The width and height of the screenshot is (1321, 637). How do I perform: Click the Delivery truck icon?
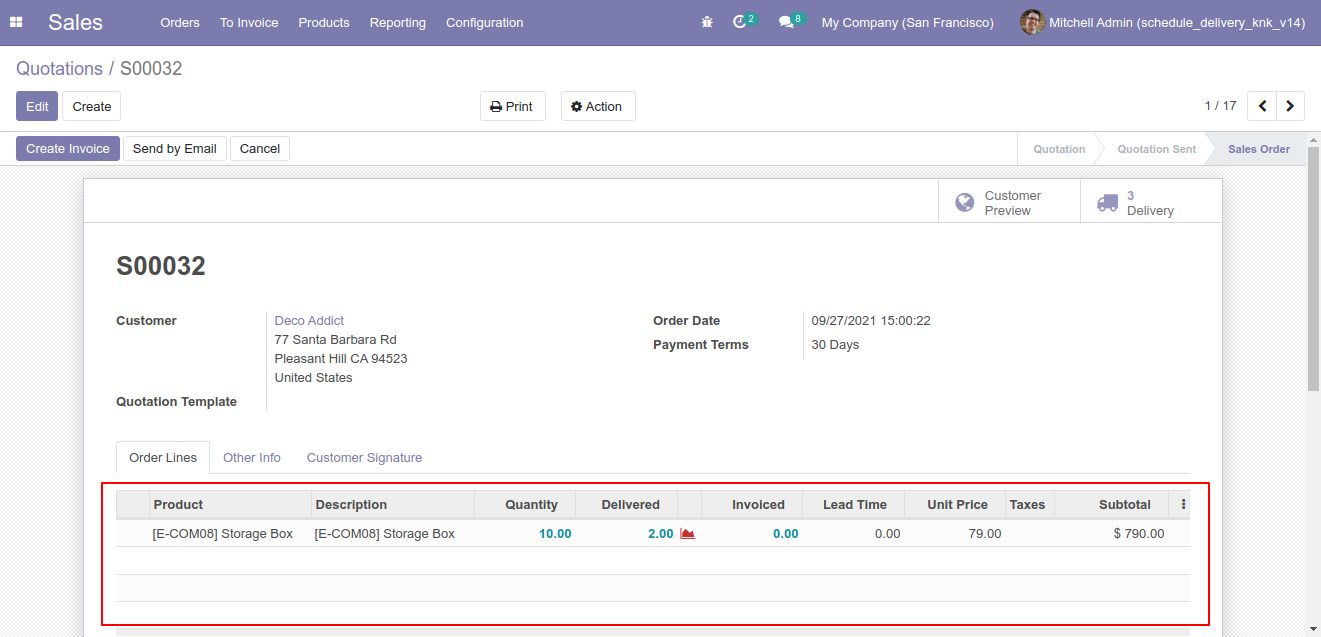coord(1107,203)
